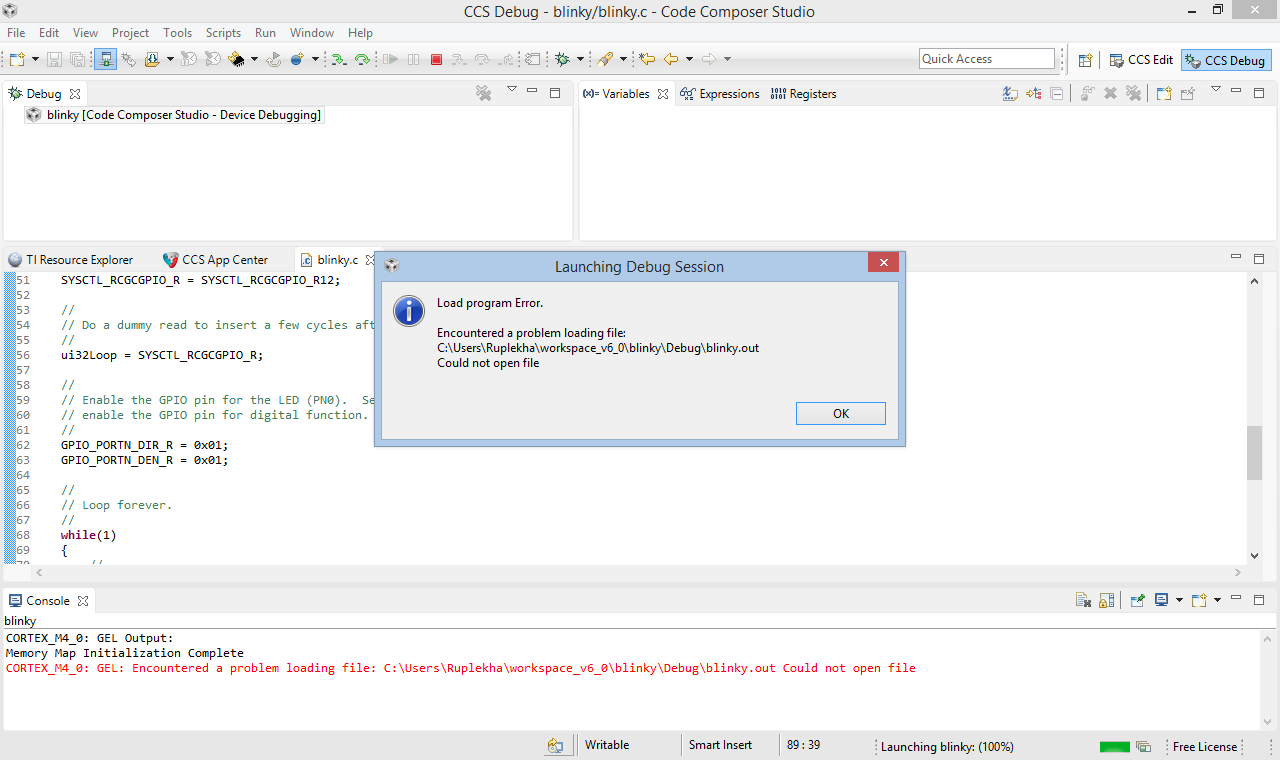Click the Clear Console icon
The width and height of the screenshot is (1280, 760).
[x=1082, y=601]
